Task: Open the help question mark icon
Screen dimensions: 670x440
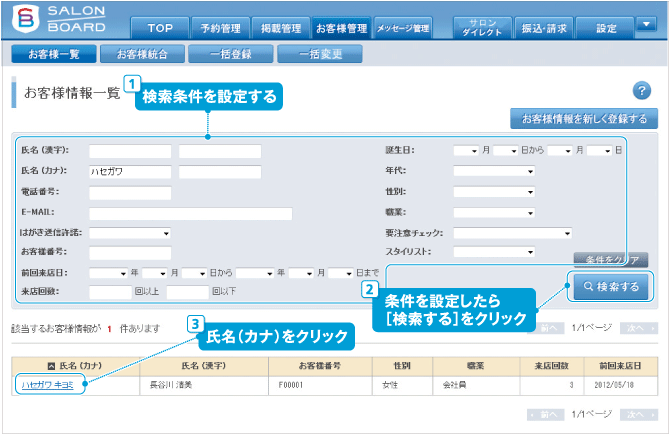Action: pyautogui.click(x=642, y=91)
